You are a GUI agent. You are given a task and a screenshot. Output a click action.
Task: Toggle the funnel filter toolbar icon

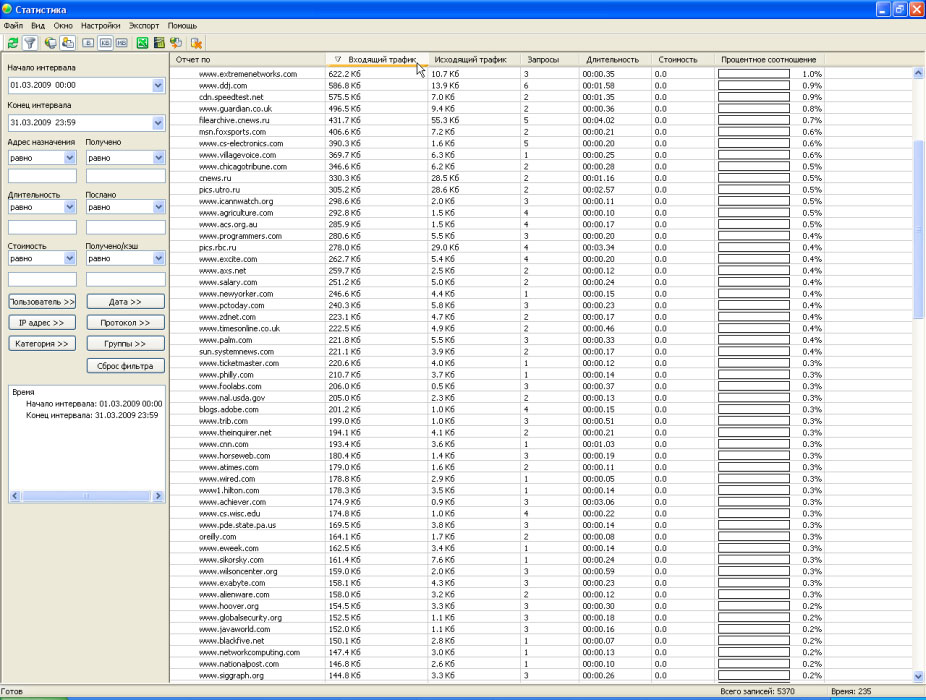point(30,43)
